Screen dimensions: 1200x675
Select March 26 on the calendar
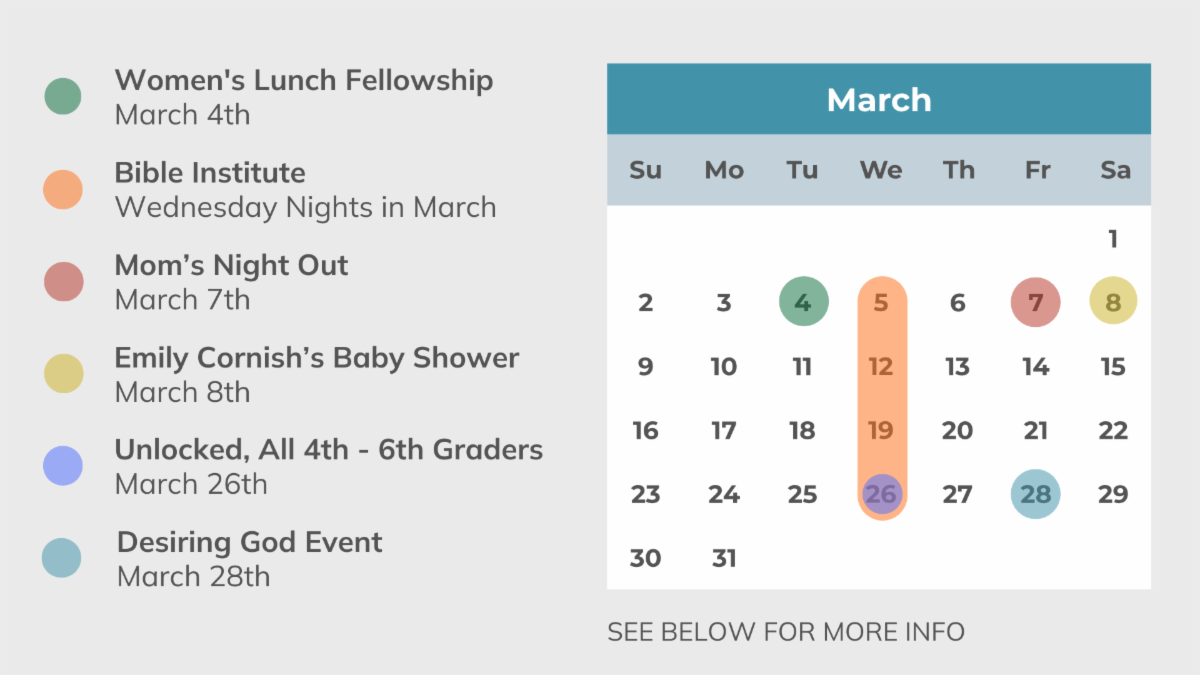(x=881, y=494)
